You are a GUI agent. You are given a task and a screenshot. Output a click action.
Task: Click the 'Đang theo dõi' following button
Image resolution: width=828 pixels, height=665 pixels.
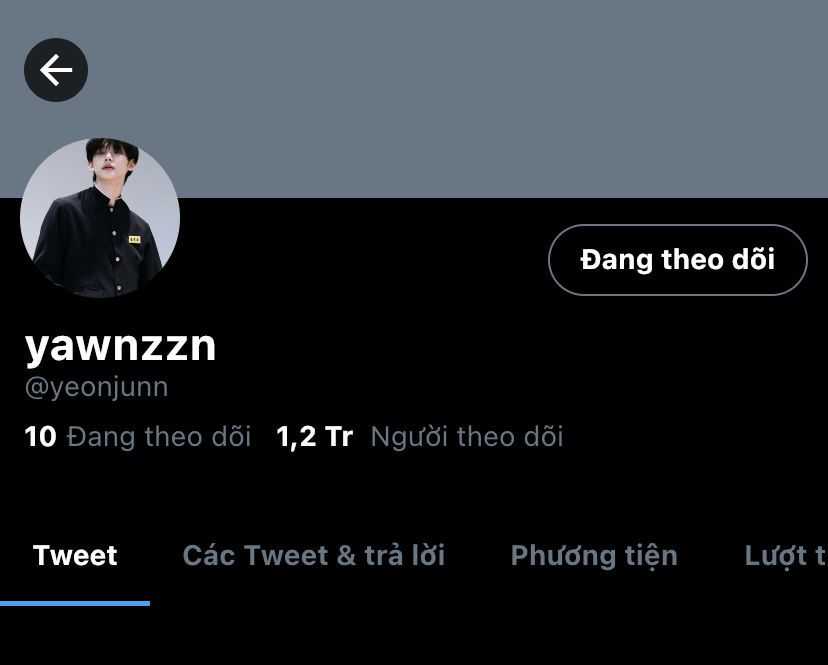(x=678, y=260)
